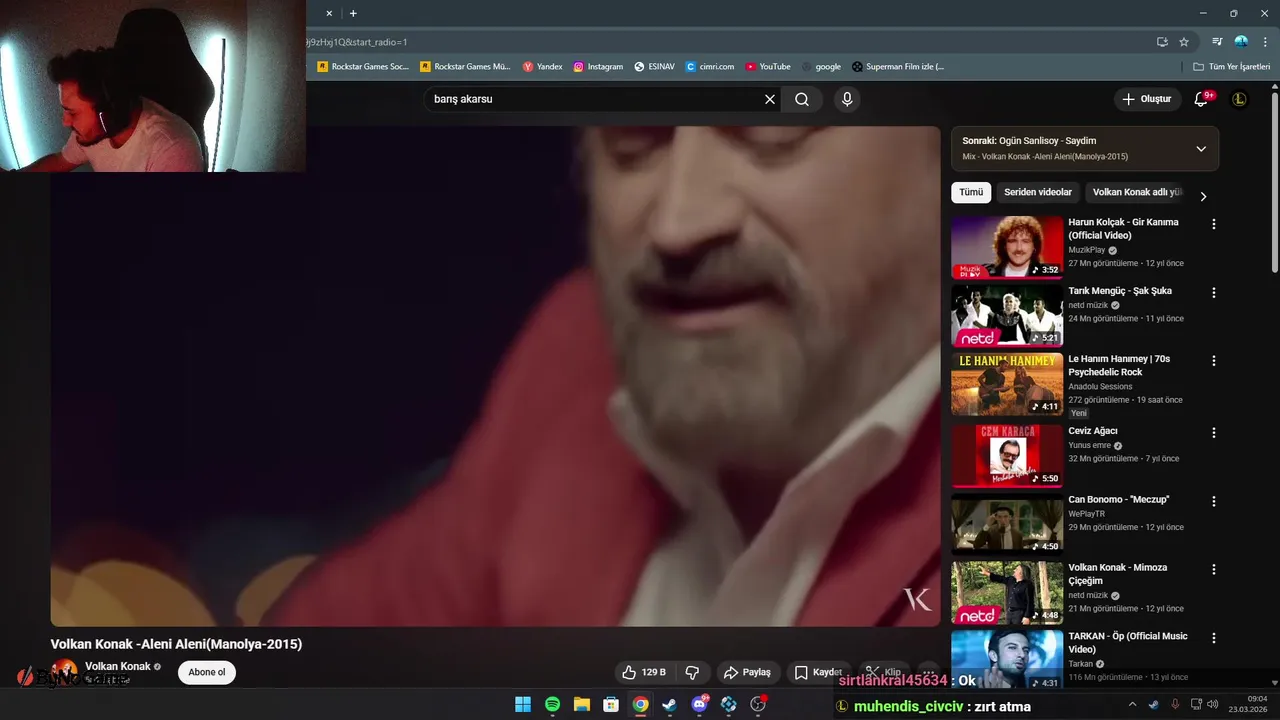Open the YouTube account avatar menu

point(1239,99)
